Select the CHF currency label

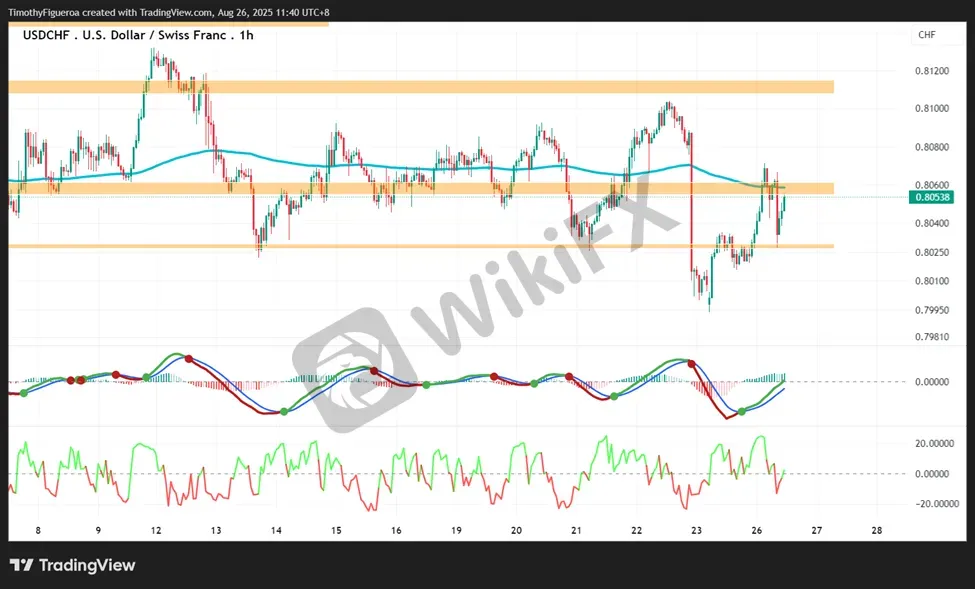926,35
